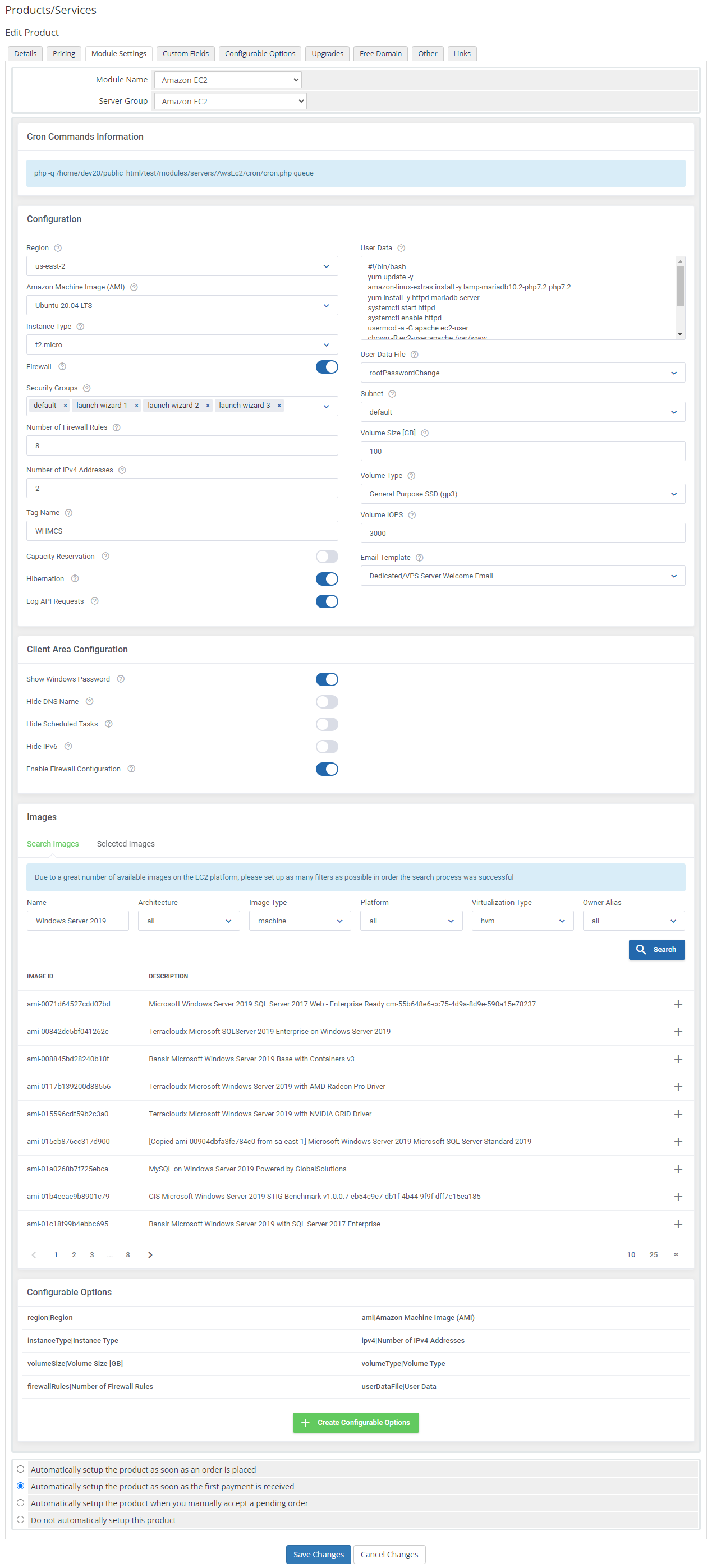Add Bansir Windows Server 2019 Containers v3 image
This screenshot has width=712, height=1568.
[678, 1059]
